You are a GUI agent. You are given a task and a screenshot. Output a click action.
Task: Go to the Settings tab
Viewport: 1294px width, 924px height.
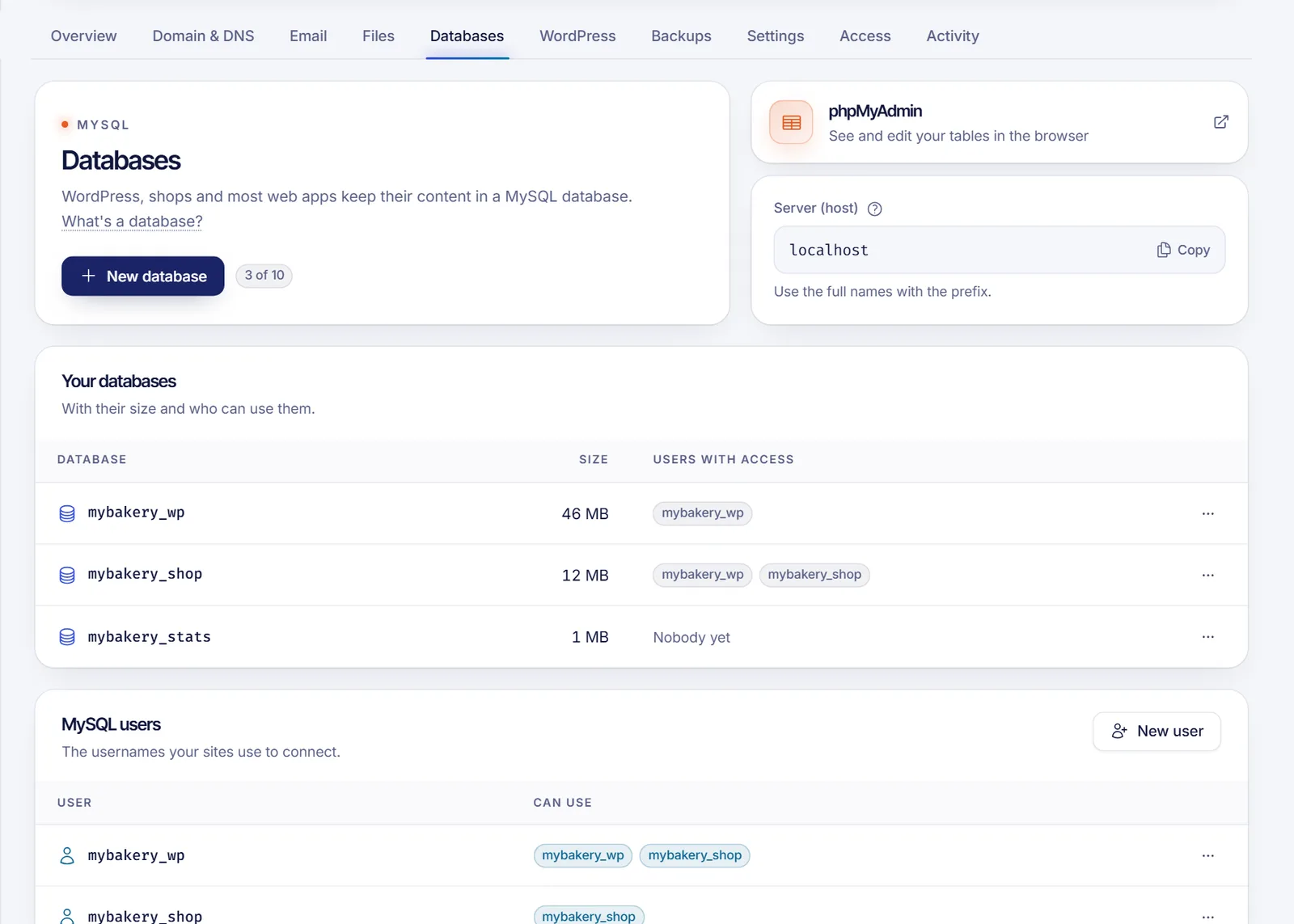coord(775,36)
